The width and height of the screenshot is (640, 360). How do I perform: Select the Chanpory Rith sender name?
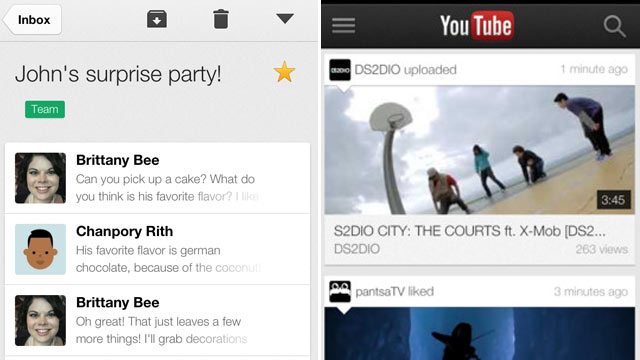[124, 231]
